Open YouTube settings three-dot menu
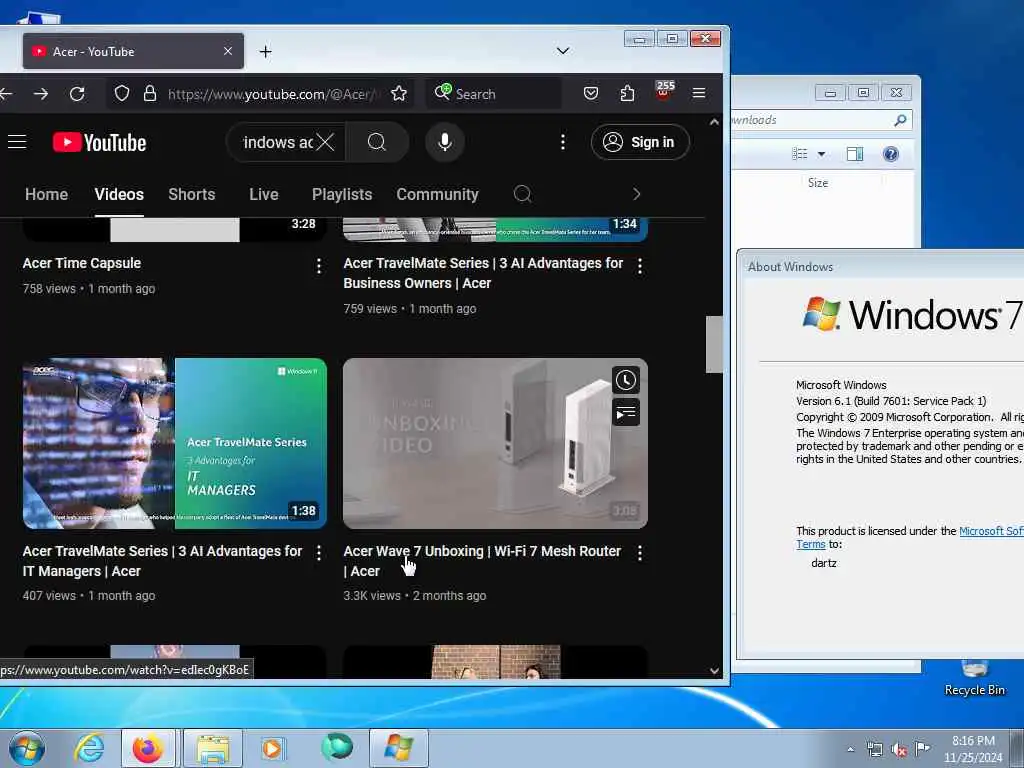The width and height of the screenshot is (1024, 768). point(562,142)
